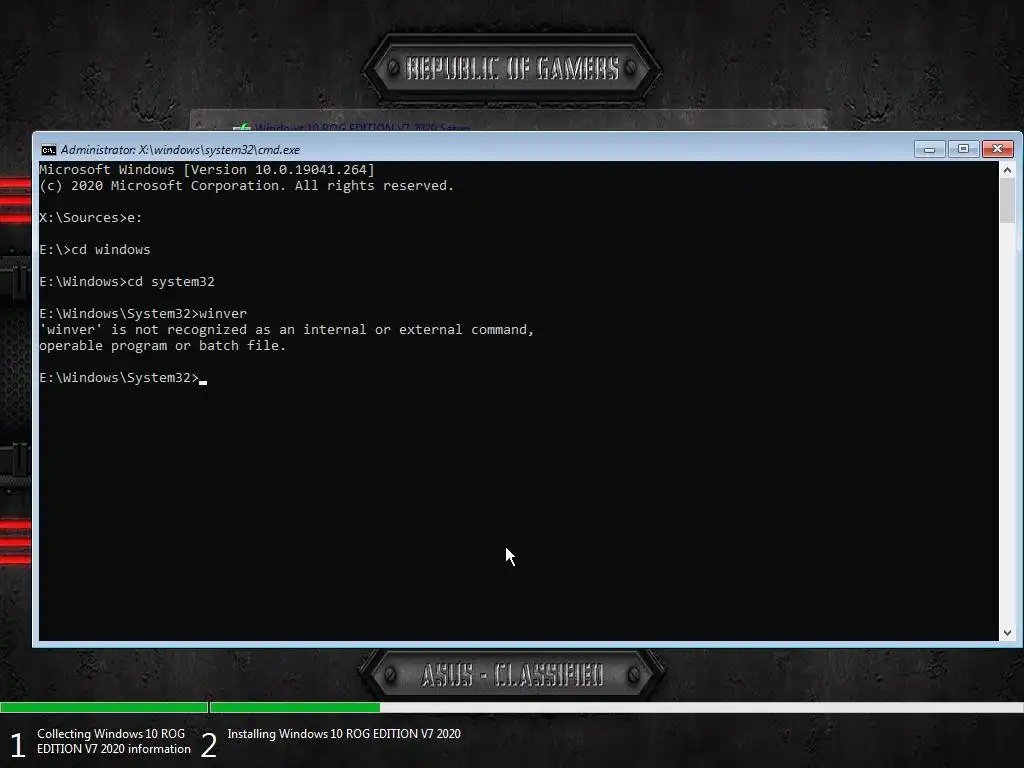1024x768 pixels.
Task: Maximize the Administrator cmd window
Action: pyautogui.click(x=963, y=149)
